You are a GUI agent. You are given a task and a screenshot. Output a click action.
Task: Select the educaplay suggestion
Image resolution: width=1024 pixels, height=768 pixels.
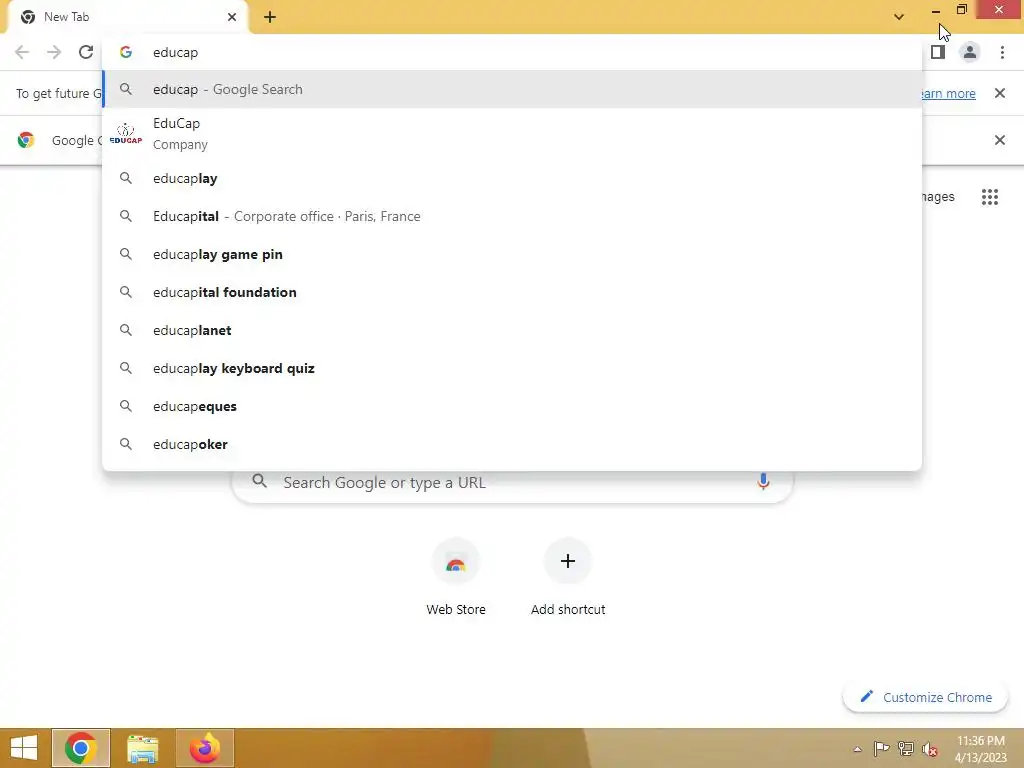click(512, 178)
